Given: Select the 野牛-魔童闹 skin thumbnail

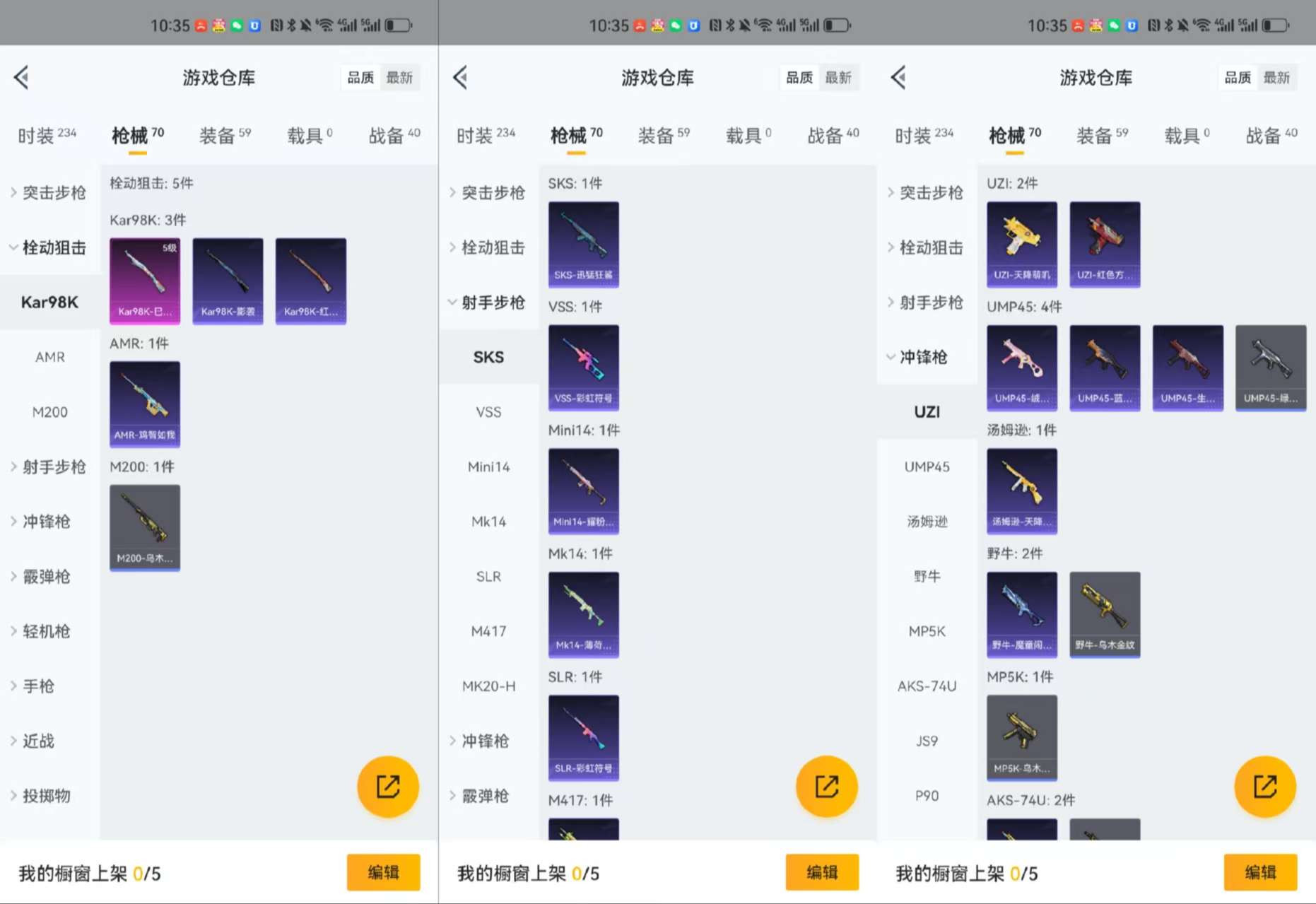Looking at the screenshot, I should coord(1022,615).
